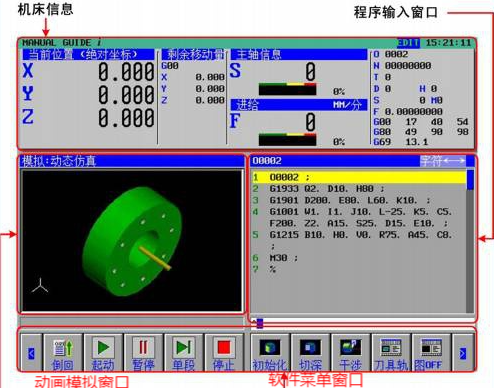Click the EDIT mode indicator
494x389 pixels.
[408, 43]
